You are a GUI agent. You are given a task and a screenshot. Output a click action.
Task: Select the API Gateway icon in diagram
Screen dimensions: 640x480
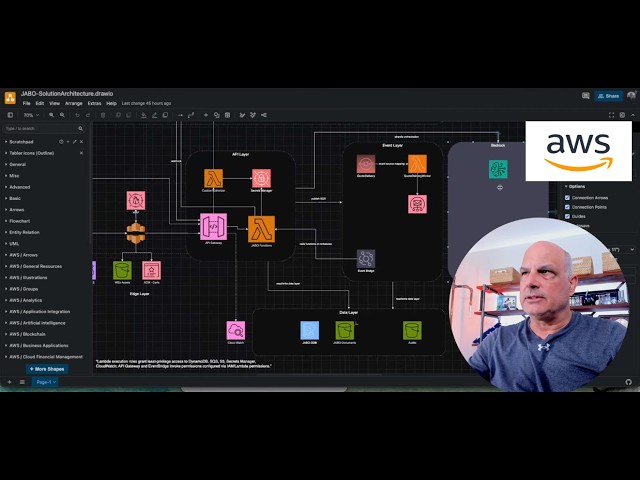tap(213, 227)
